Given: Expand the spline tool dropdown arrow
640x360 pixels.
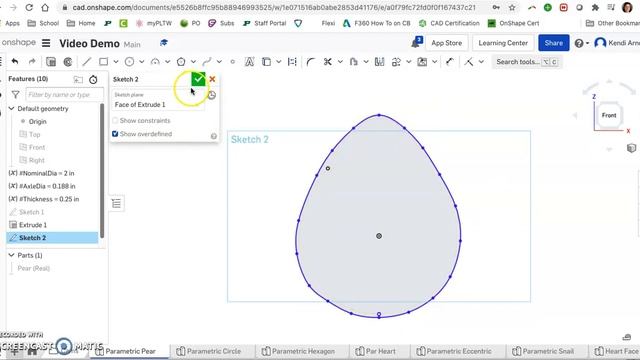Looking at the screenshot, I should [x=219, y=62].
